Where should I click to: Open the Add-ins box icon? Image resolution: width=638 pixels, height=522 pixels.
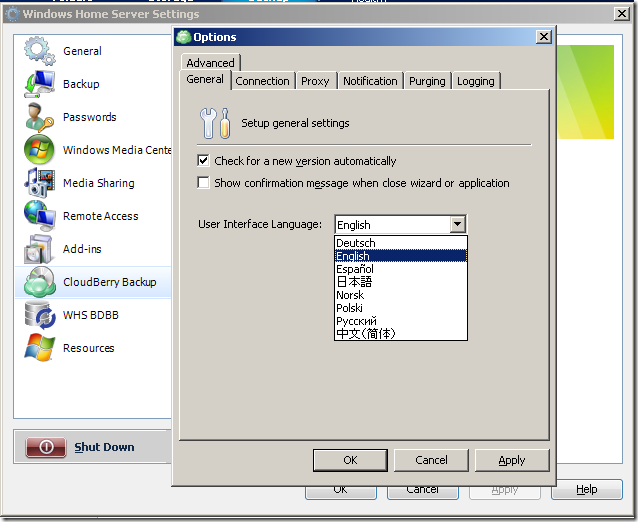pos(38,249)
